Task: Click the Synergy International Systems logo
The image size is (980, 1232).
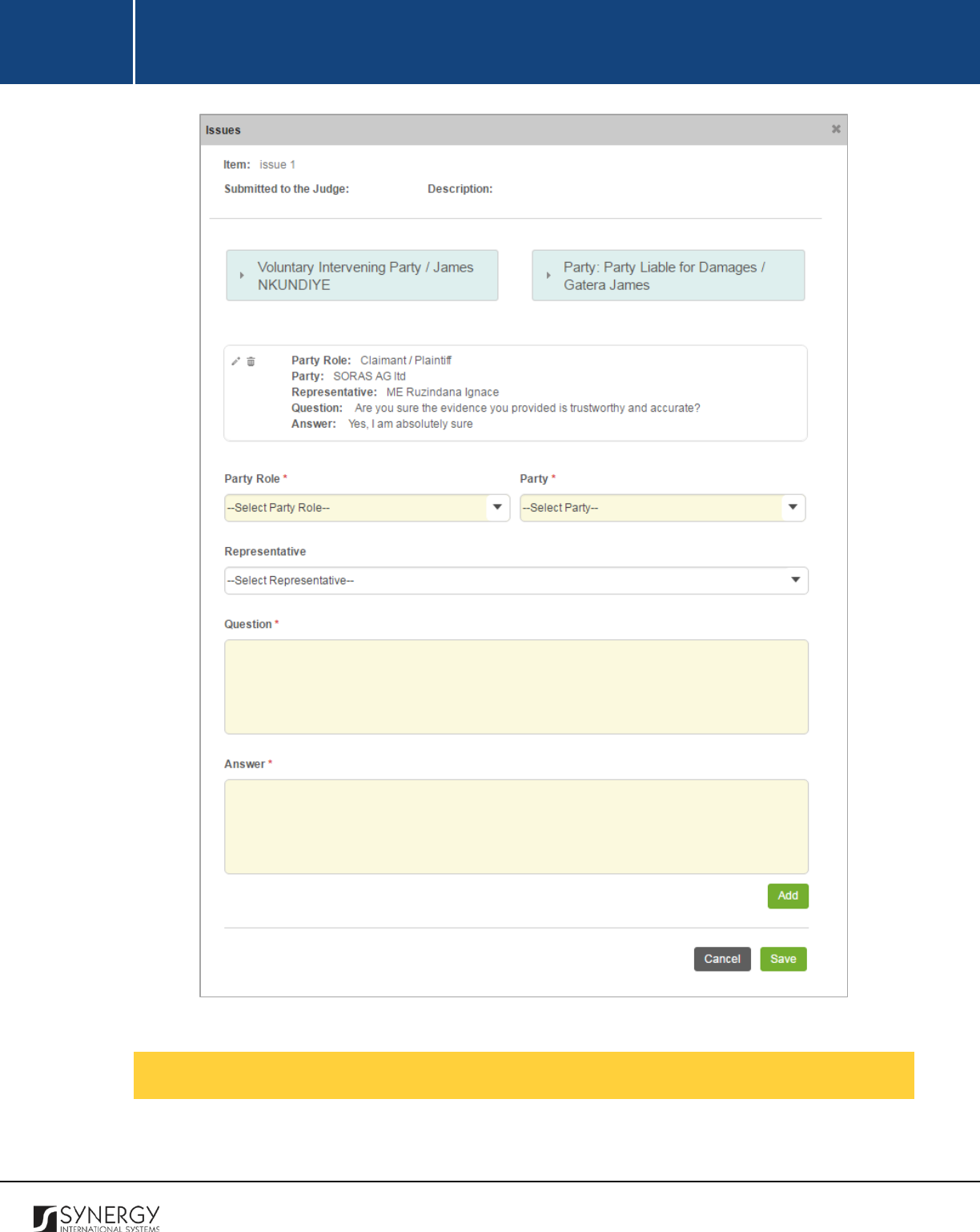Action: pyautogui.click(x=97, y=1218)
